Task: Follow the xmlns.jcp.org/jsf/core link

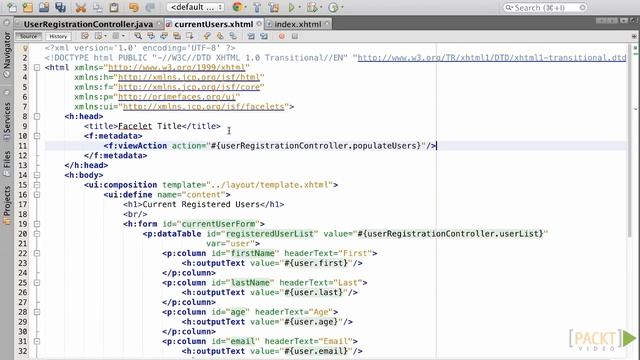Action: pyautogui.click(x=189, y=87)
